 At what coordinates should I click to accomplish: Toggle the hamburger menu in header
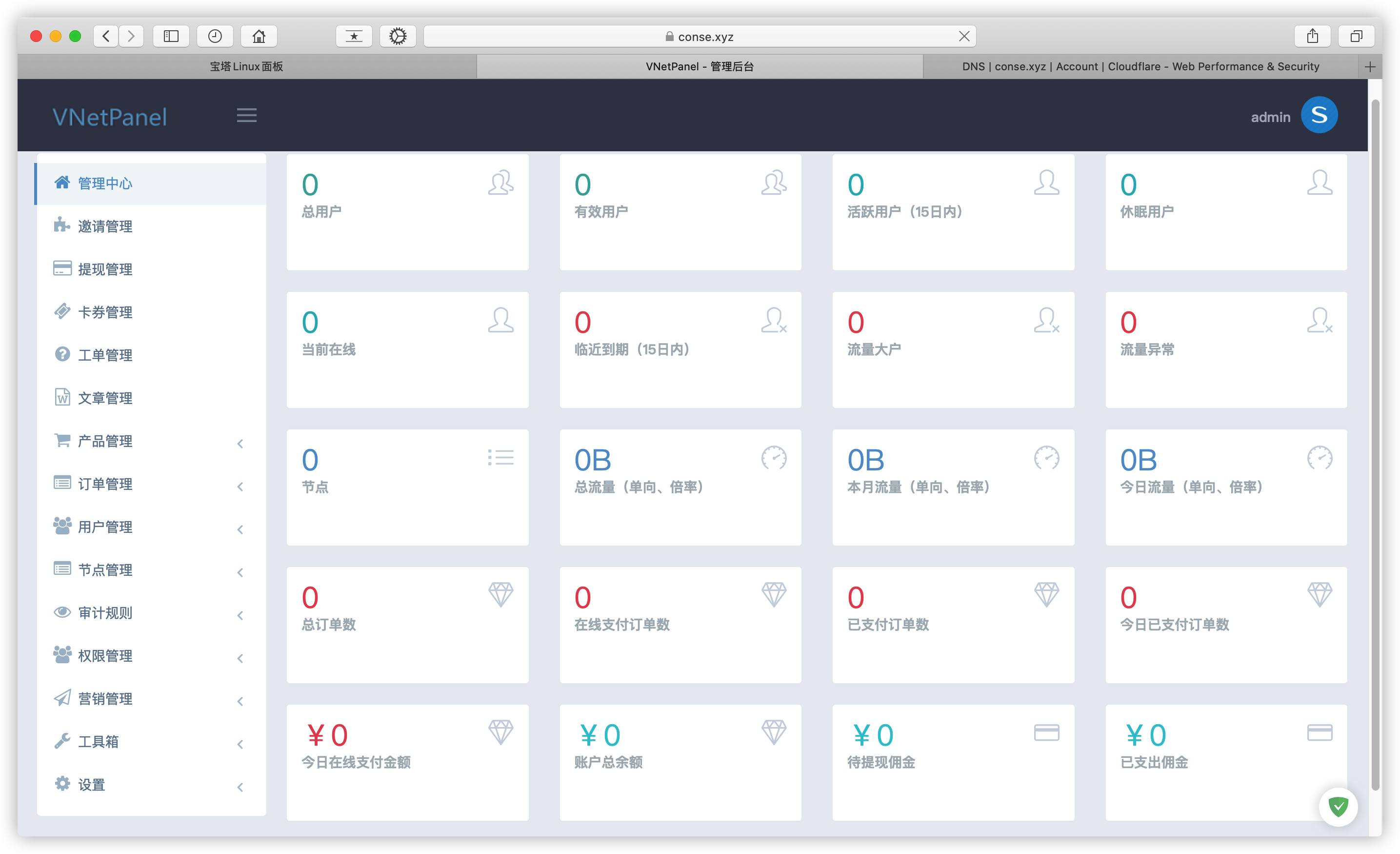tap(247, 116)
